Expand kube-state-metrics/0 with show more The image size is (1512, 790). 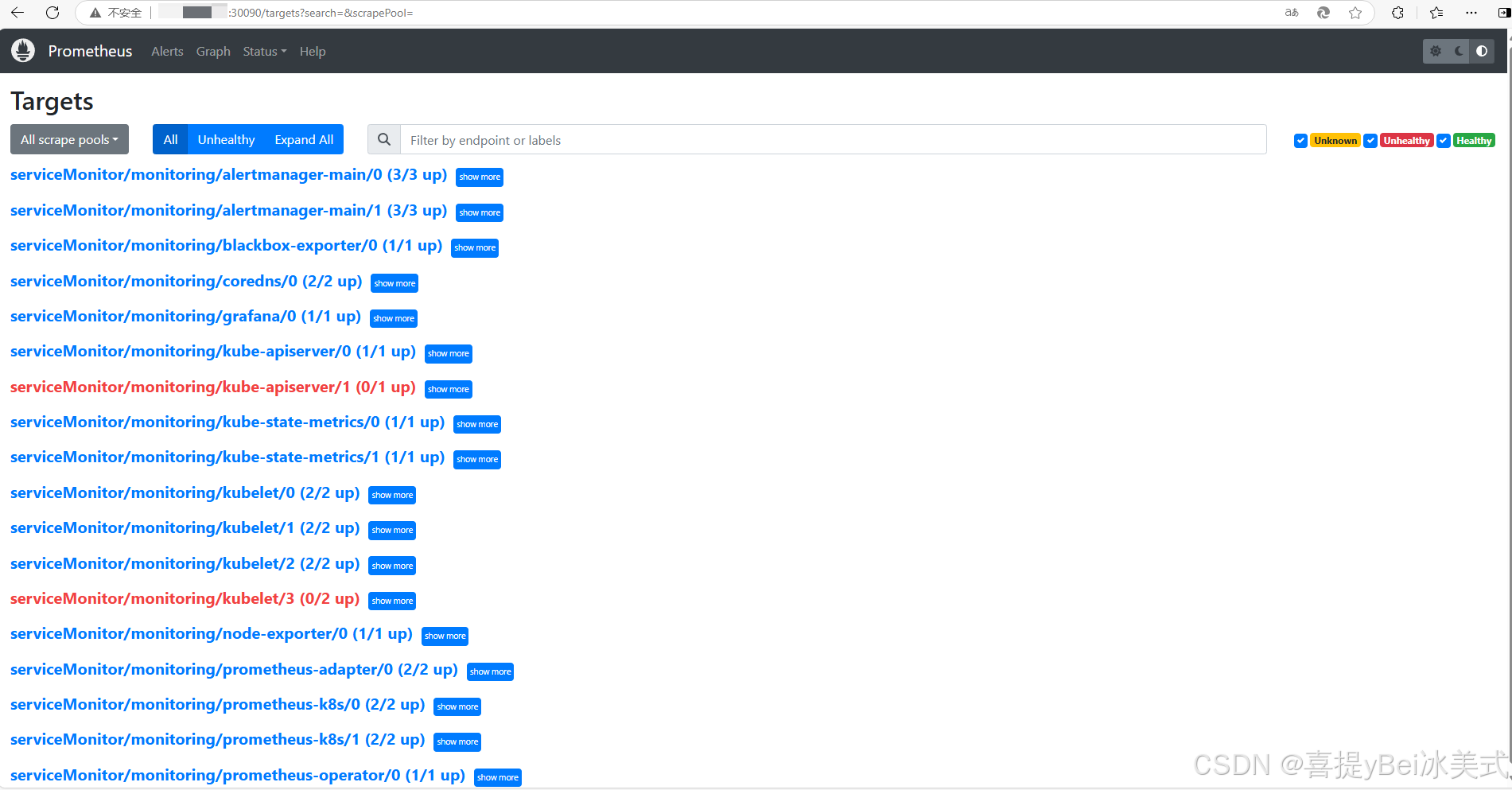477,424
